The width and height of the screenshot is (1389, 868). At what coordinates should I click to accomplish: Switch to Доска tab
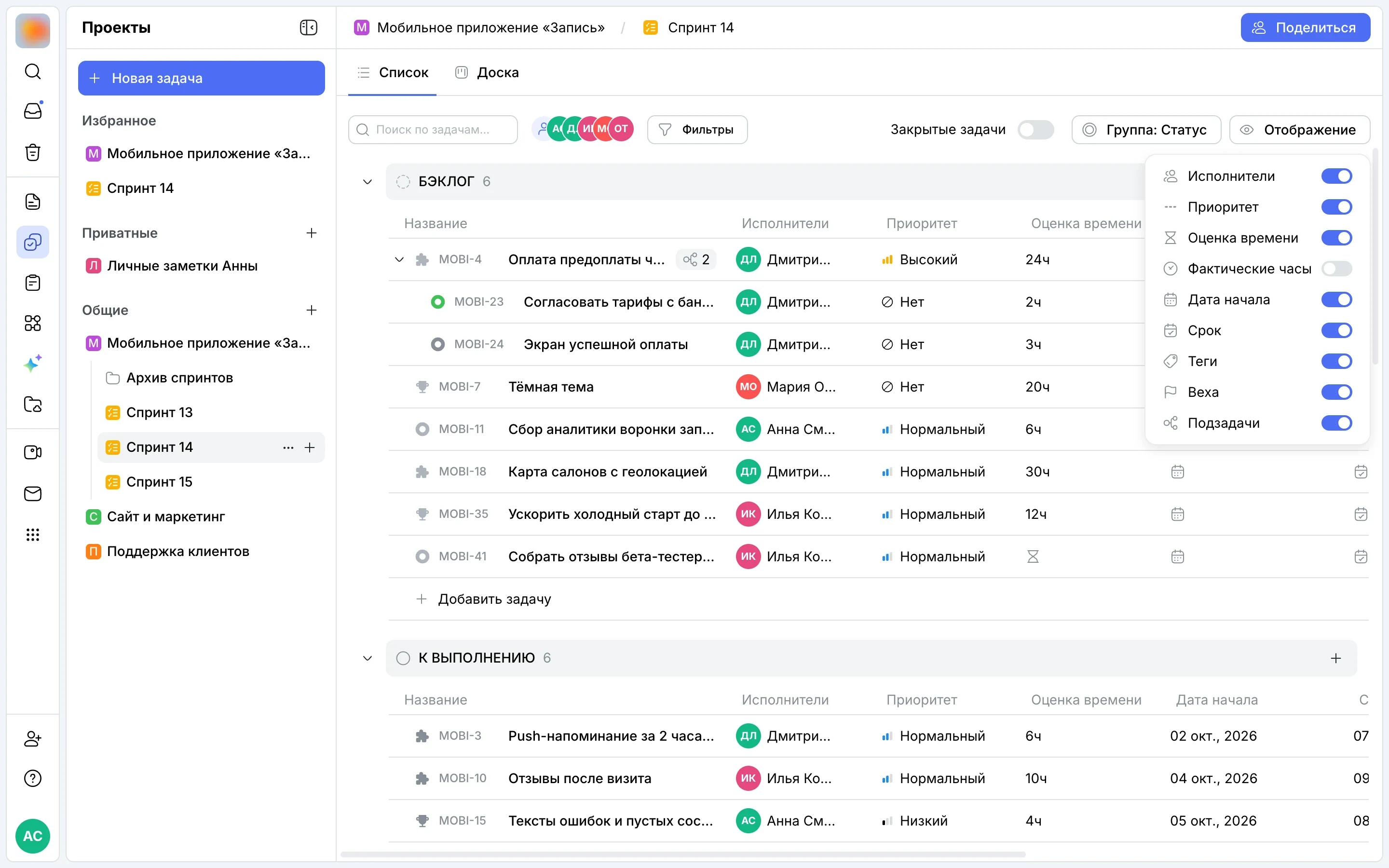point(487,72)
